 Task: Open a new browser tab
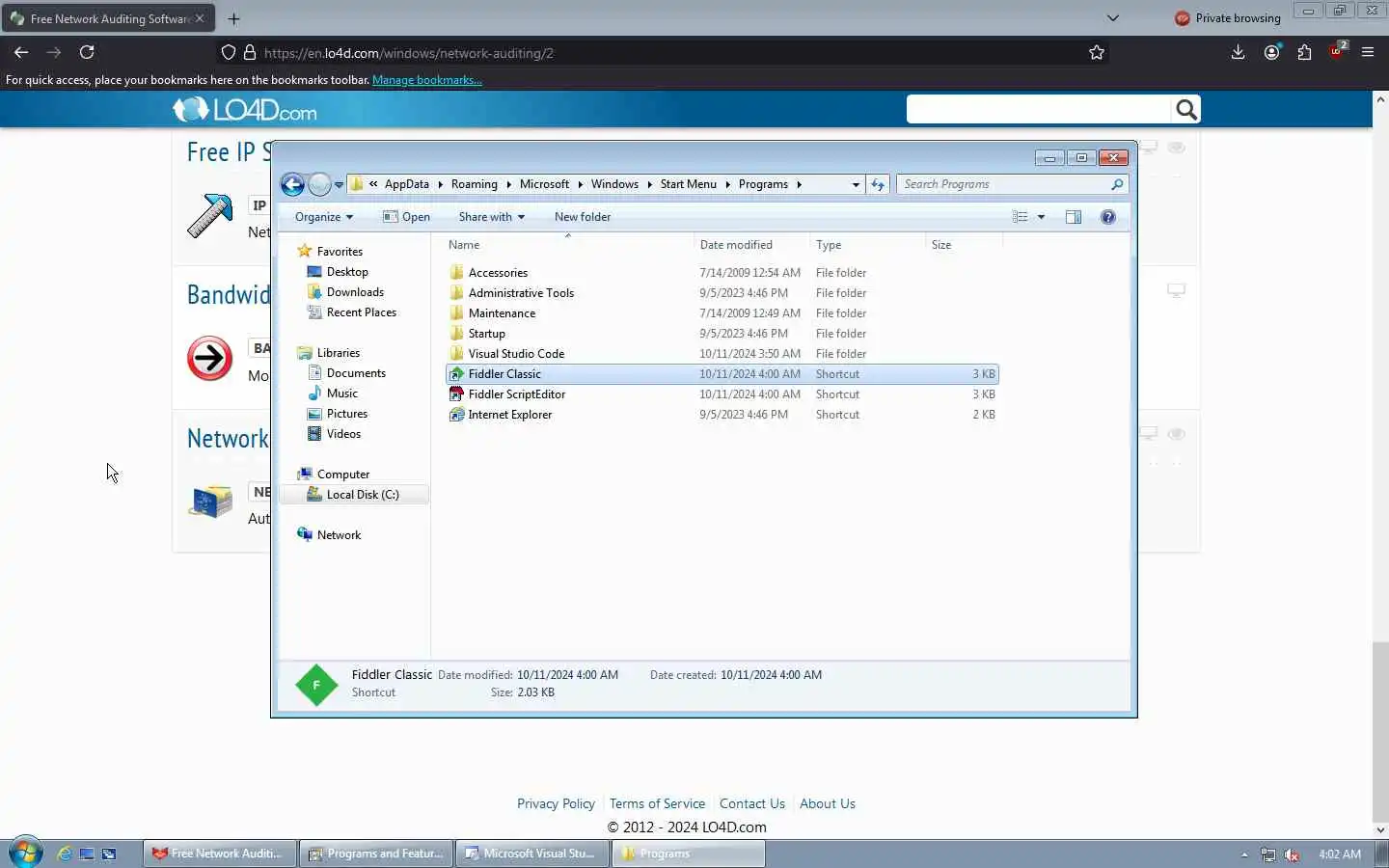[x=233, y=18]
